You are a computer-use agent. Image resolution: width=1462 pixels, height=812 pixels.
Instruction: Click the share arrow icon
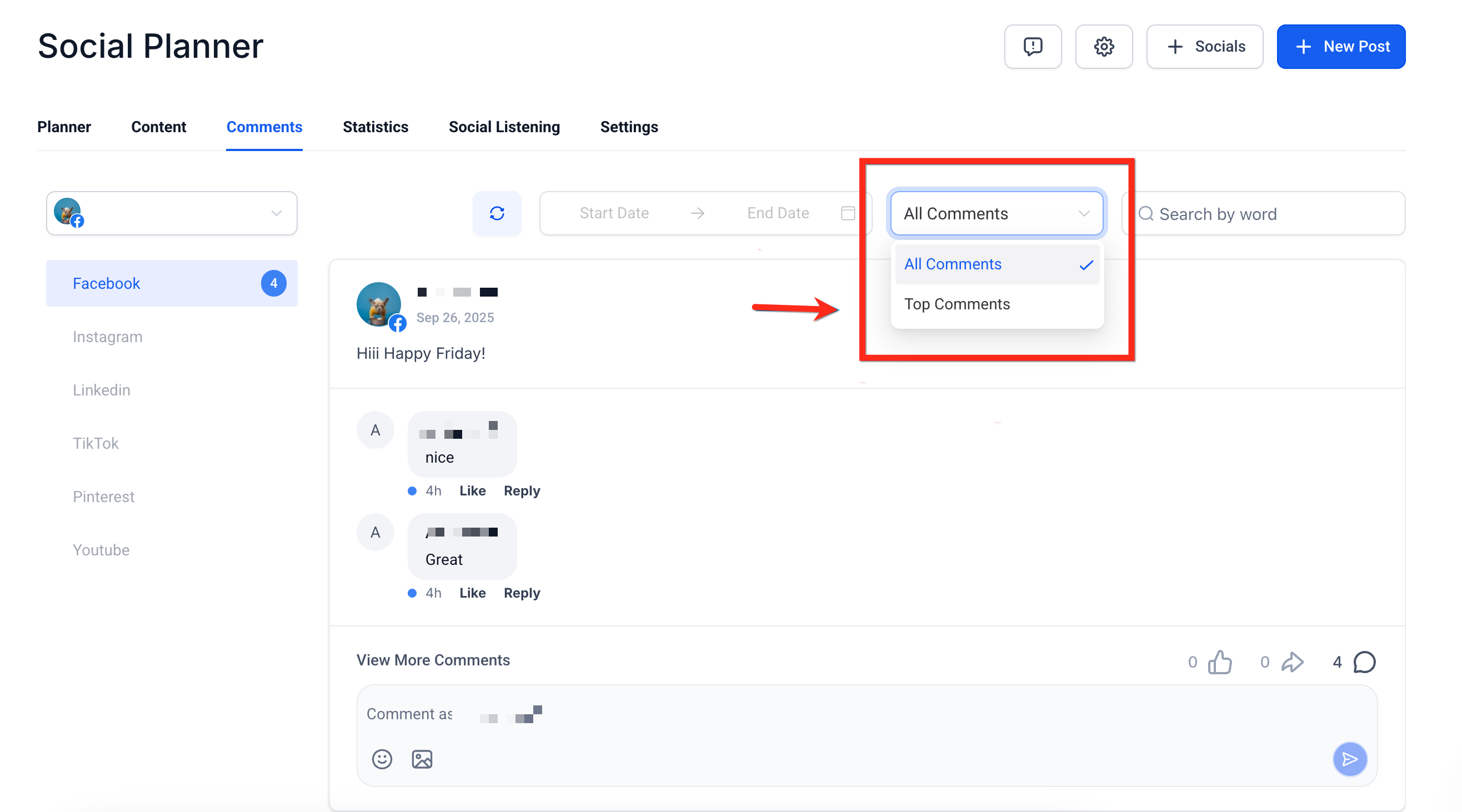point(1292,661)
